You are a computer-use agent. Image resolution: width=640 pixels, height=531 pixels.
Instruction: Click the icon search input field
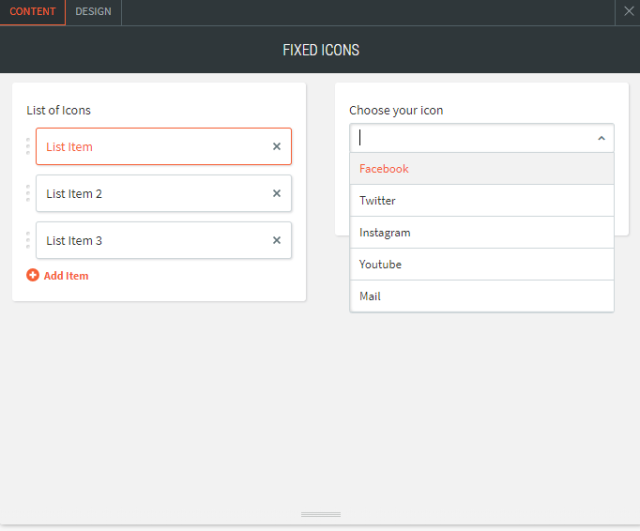pos(470,138)
